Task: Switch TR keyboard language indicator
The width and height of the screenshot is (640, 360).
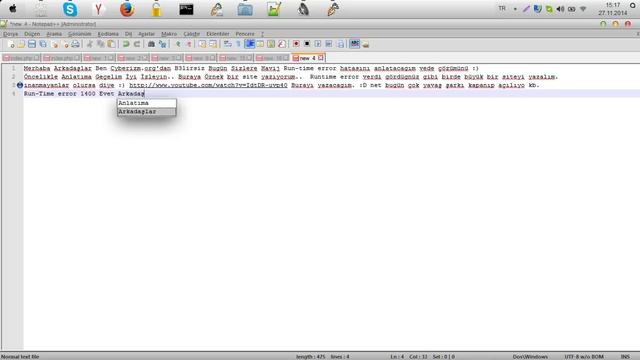Action: (502, 8)
